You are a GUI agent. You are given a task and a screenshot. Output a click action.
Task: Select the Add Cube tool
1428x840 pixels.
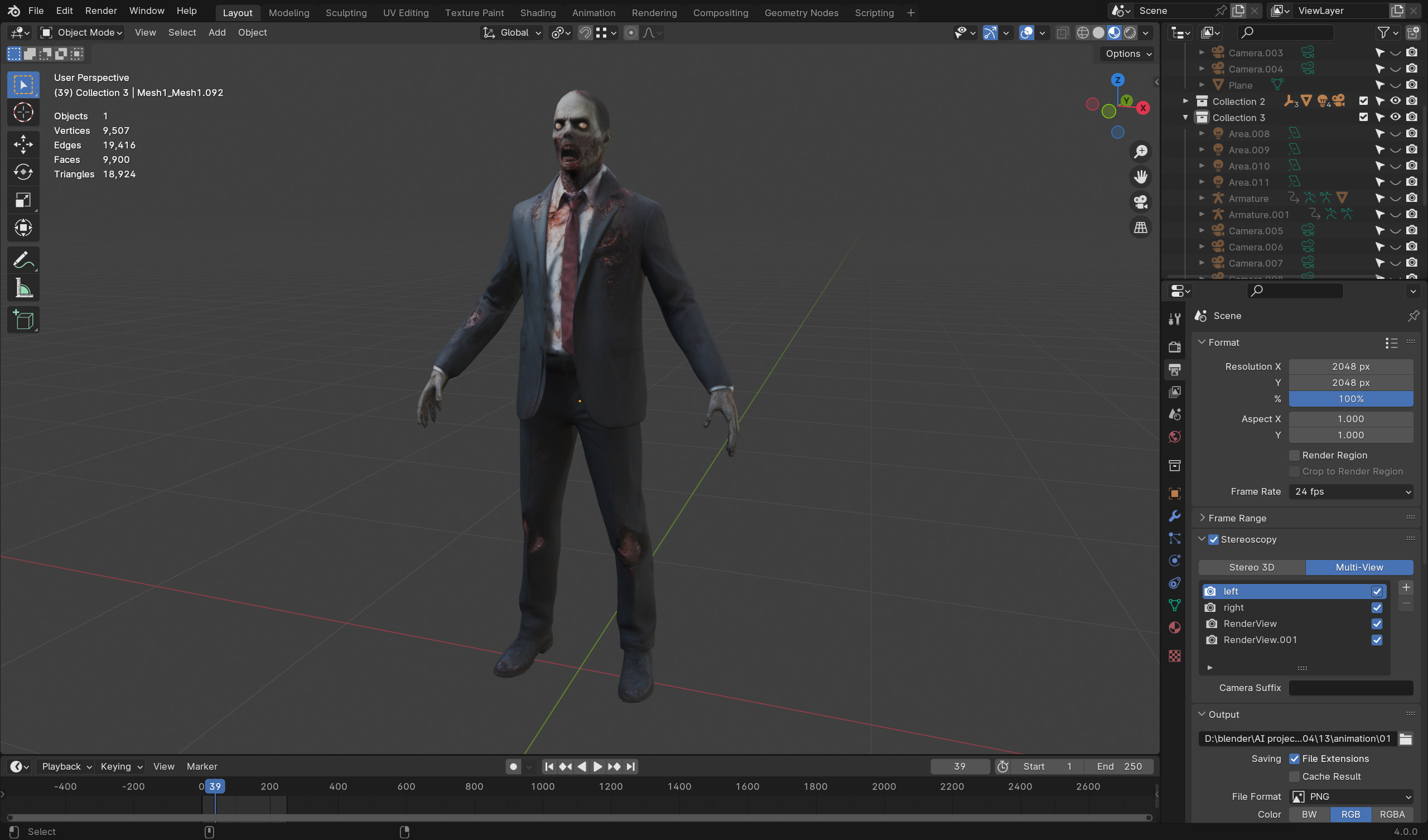coord(23,320)
